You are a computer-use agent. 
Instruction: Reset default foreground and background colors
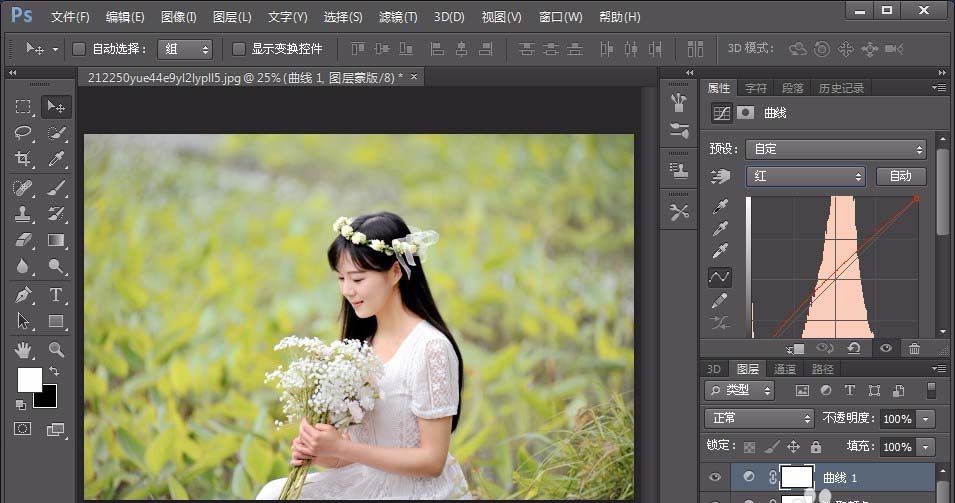coord(21,404)
